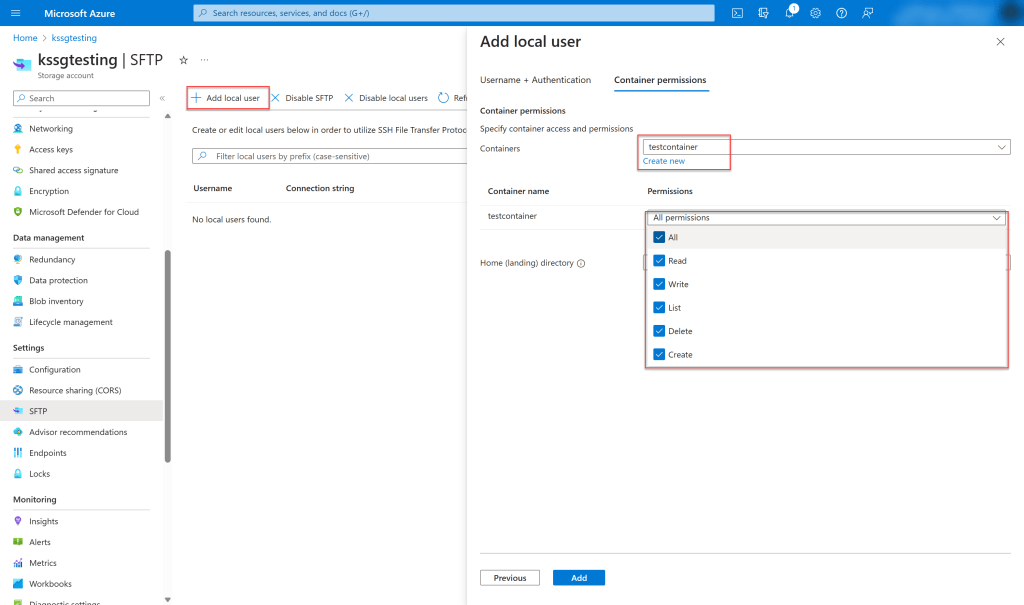The width and height of the screenshot is (1024, 605).
Task: Switch to Username + Authentication tab
Action: pyautogui.click(x=535, y=80)
